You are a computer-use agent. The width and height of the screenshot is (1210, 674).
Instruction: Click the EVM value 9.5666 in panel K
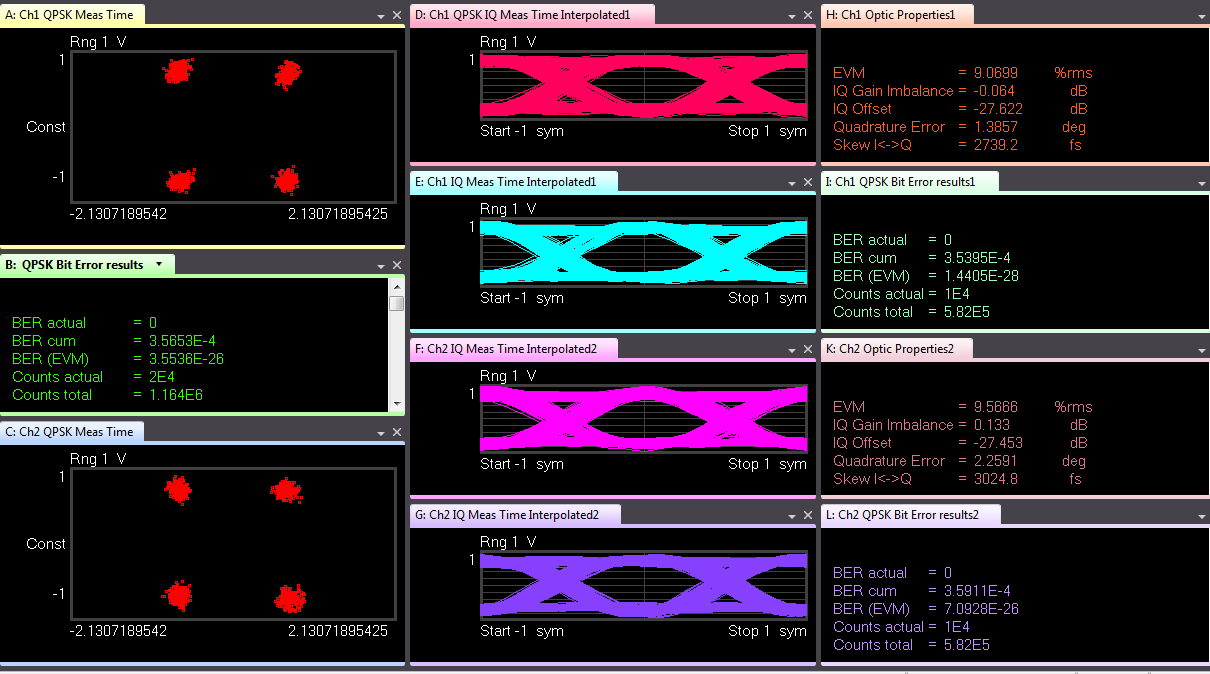[996, 407]
